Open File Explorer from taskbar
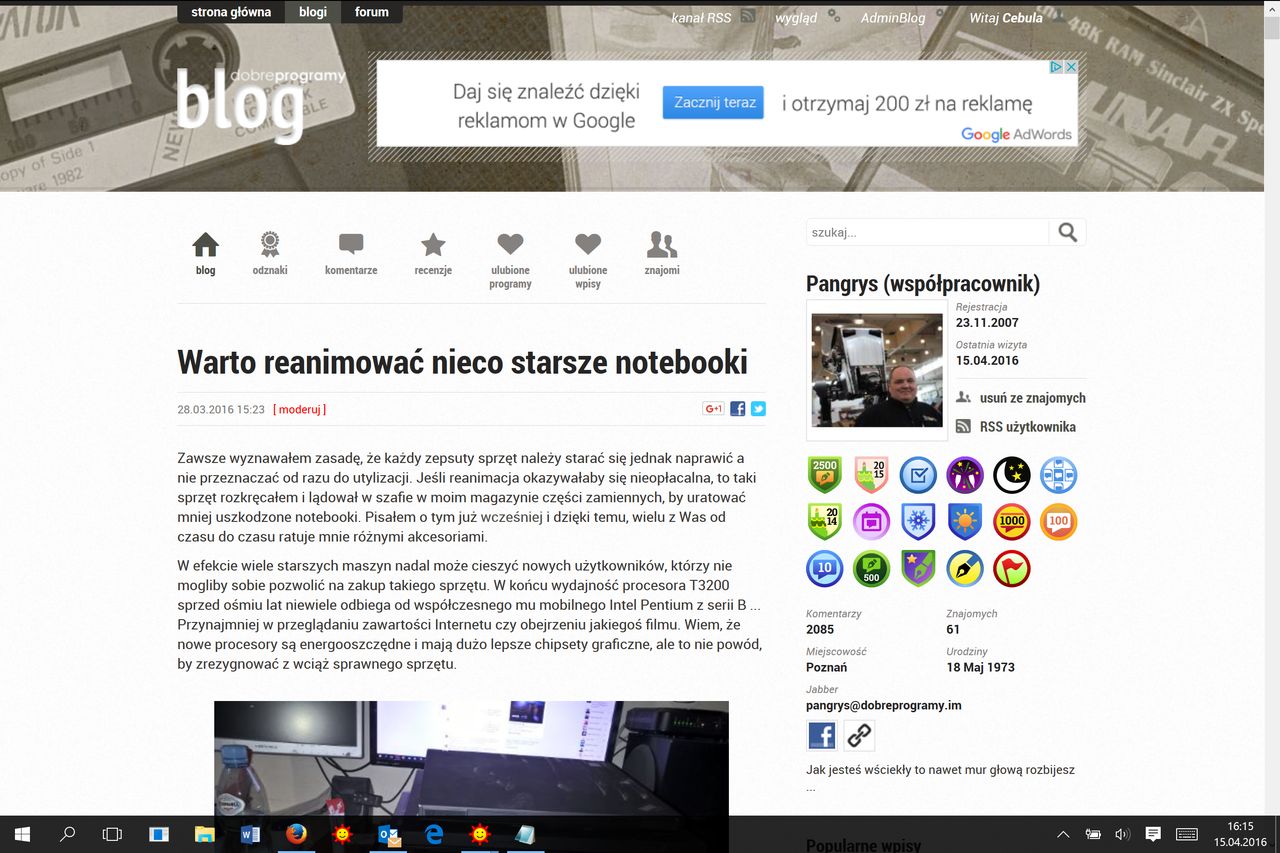Screen dimensions: 1280x853 [204, 834]
